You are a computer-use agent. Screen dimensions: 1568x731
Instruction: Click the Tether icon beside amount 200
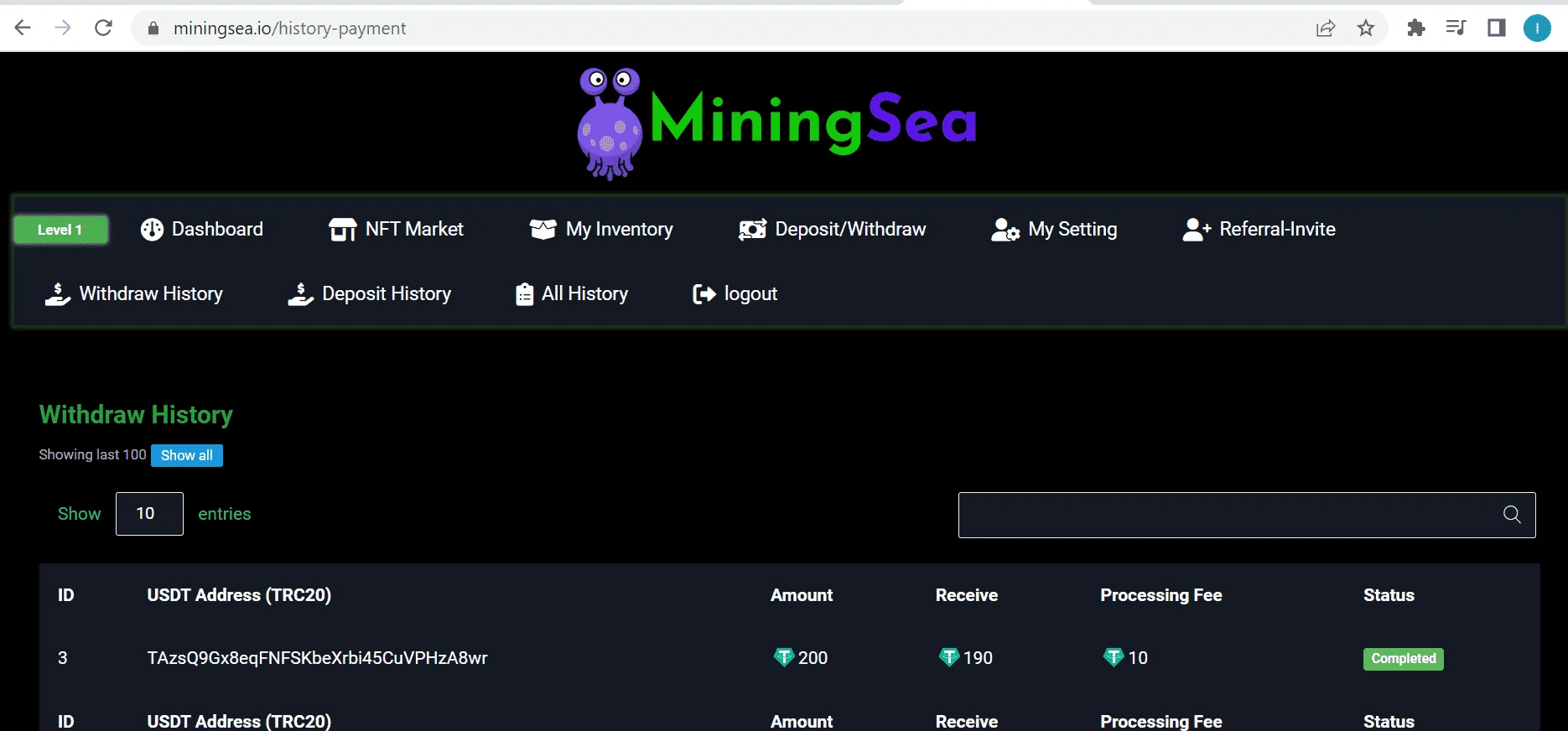783,658
